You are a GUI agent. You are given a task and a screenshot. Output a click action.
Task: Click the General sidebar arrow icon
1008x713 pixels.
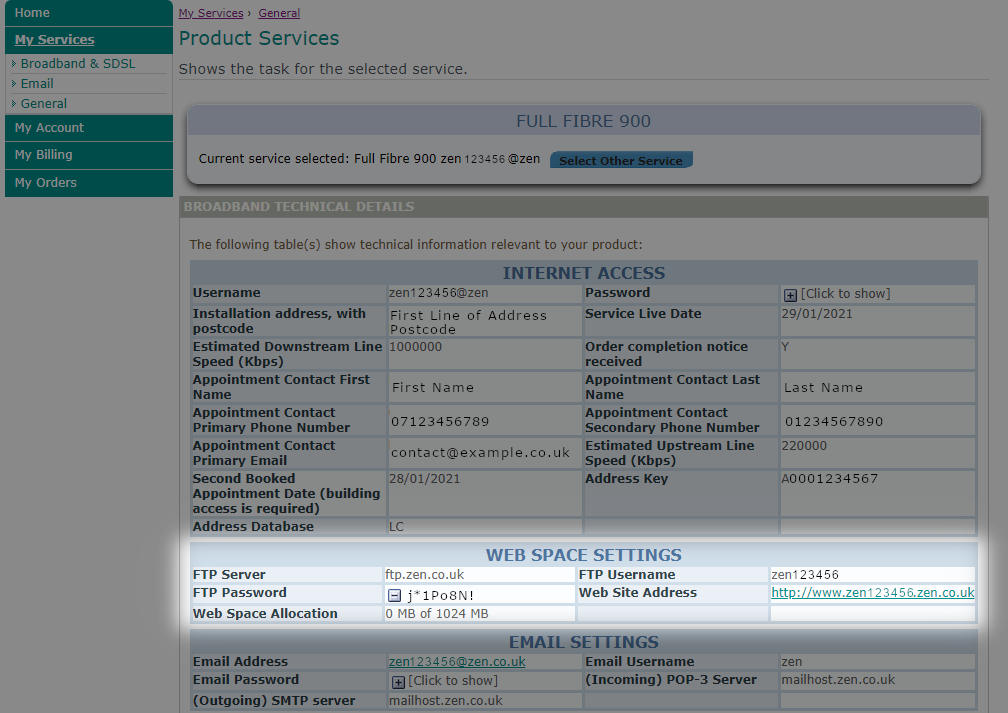(14, 104)
